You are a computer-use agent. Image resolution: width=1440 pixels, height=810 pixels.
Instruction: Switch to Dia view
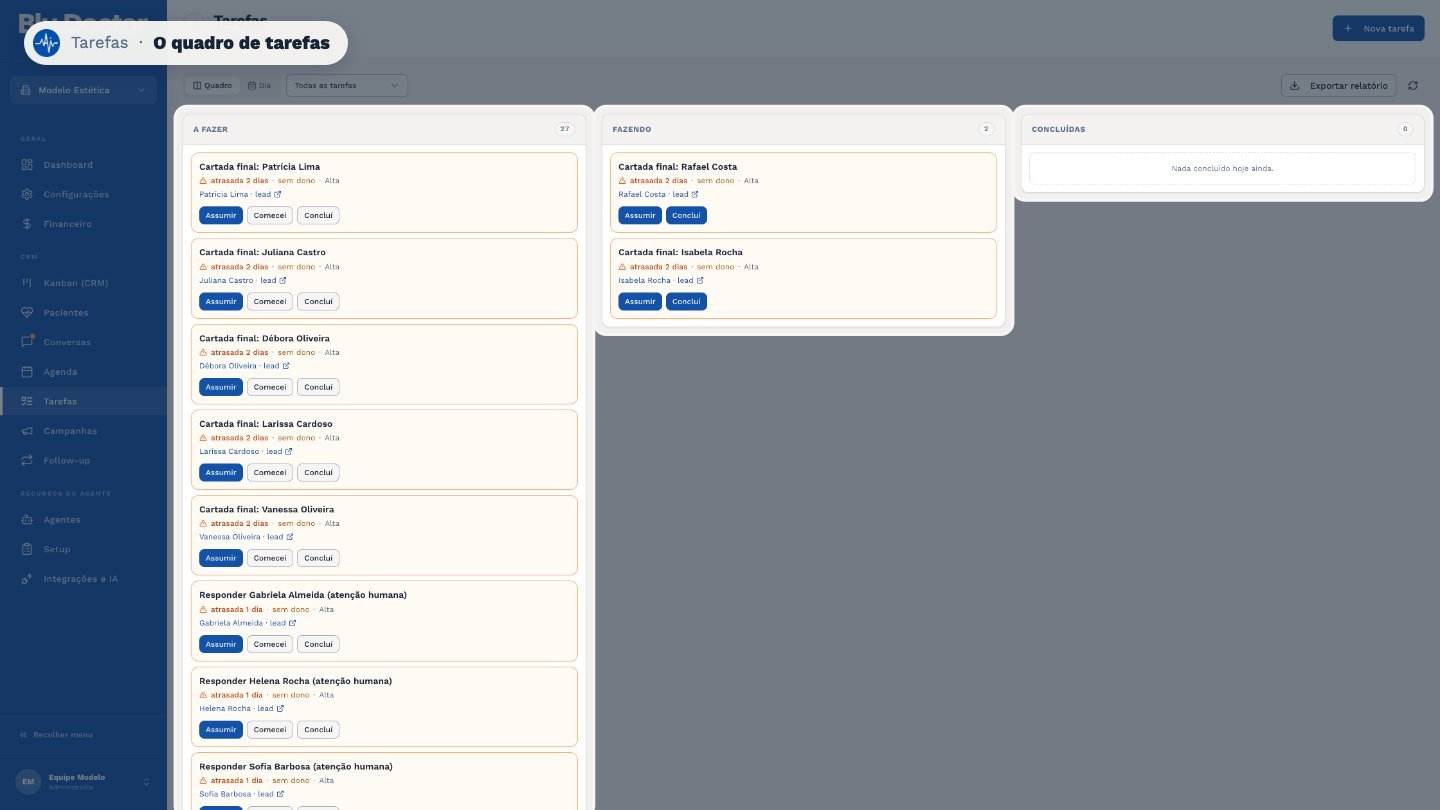pyautogui.click(x=259, y=86)
